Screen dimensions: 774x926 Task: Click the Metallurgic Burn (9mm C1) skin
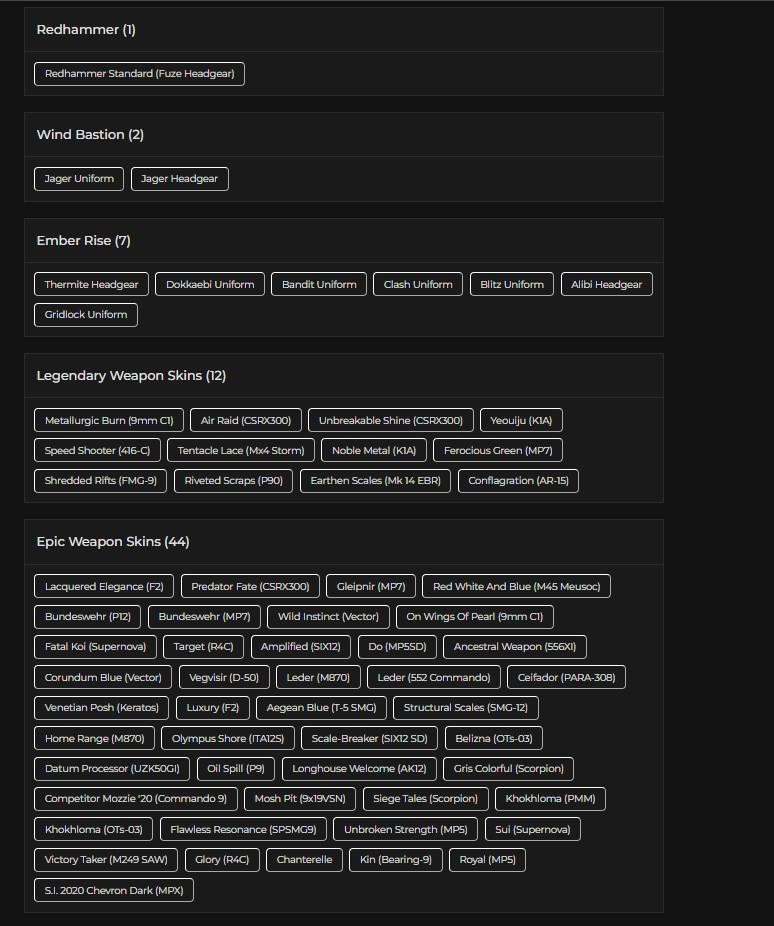pyautogui.click(x=109, y=421)
